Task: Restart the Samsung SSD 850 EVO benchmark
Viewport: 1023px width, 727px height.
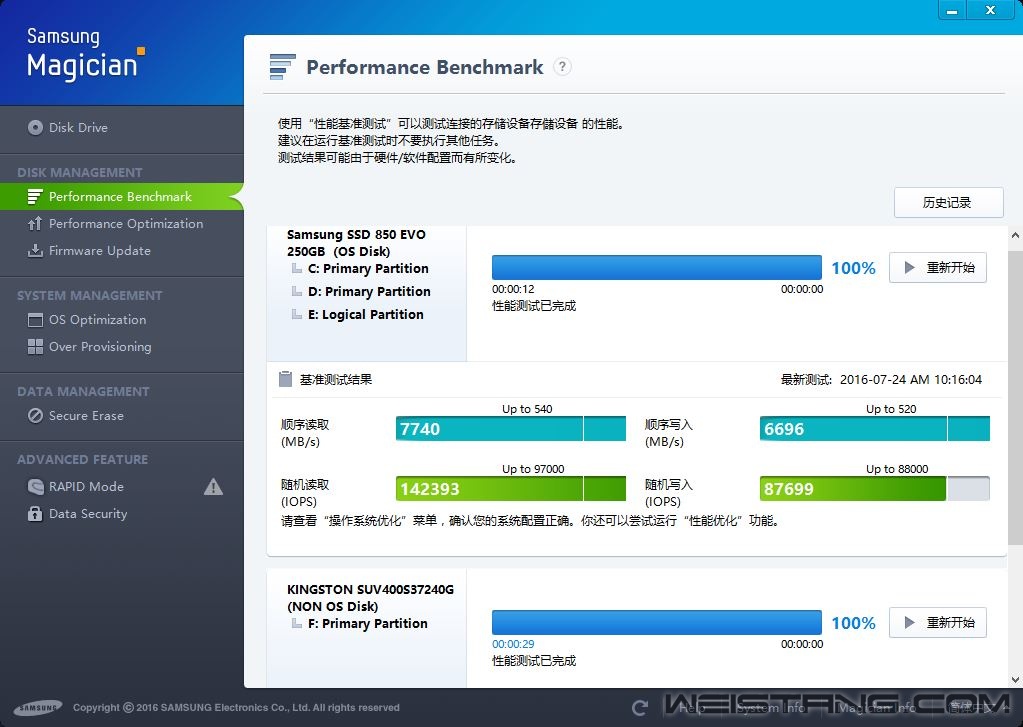Action: 938,268
